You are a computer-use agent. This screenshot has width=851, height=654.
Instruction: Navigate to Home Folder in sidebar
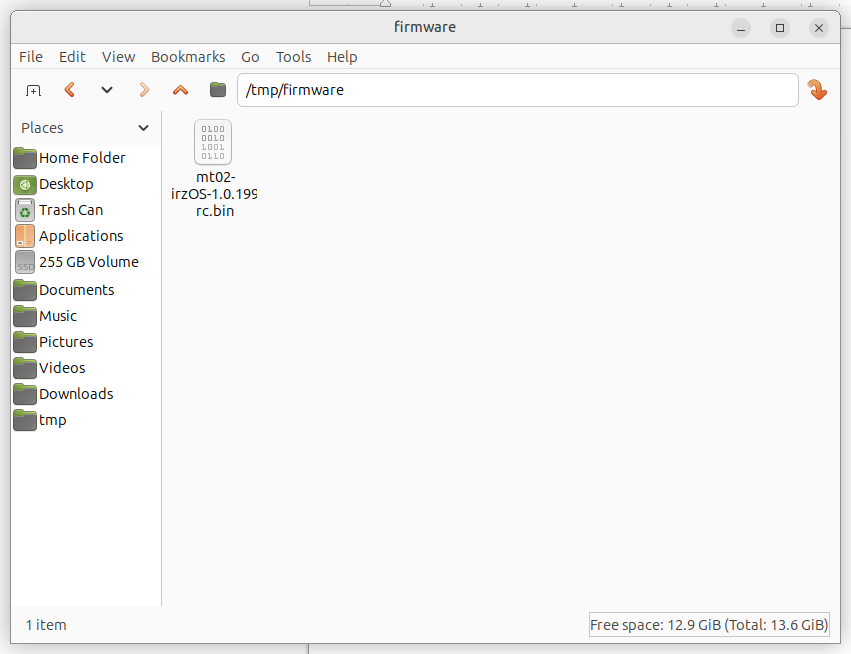(81, 158)
